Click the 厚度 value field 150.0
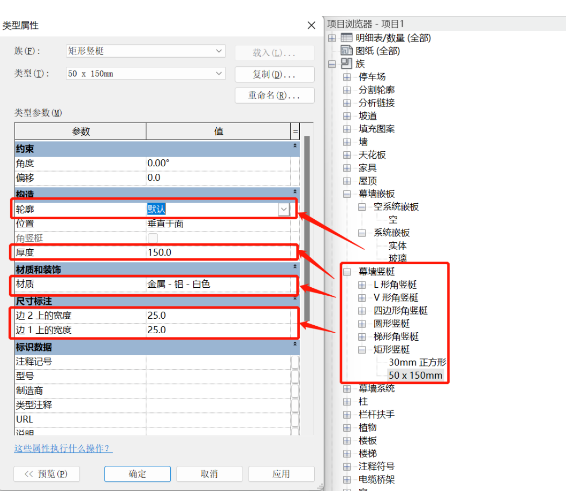This screenshot has height=491, width=566. [218, 252]
